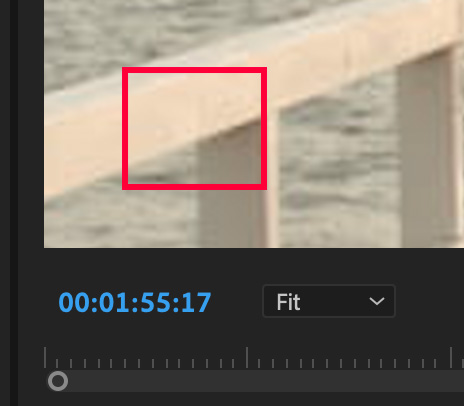
Task: Click the black panel divider strip at left
Action: [x=13, y=203]
